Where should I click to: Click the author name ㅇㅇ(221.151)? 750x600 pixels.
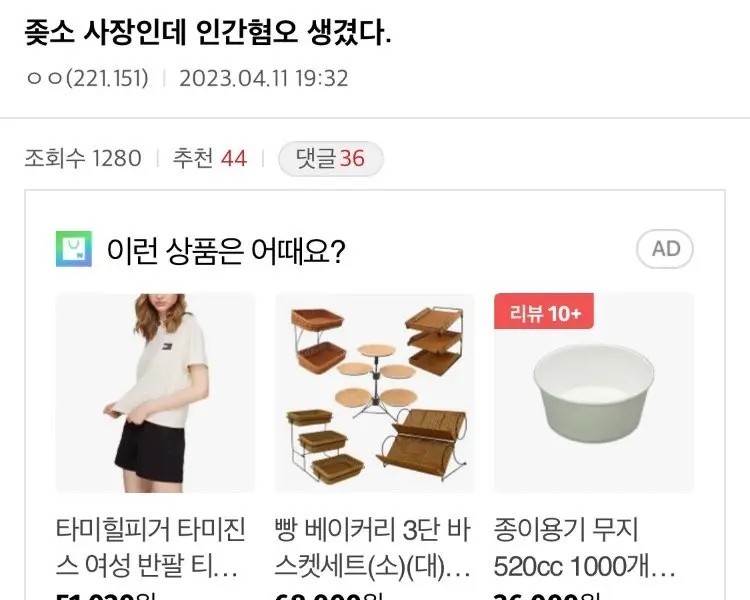(87, 78)
